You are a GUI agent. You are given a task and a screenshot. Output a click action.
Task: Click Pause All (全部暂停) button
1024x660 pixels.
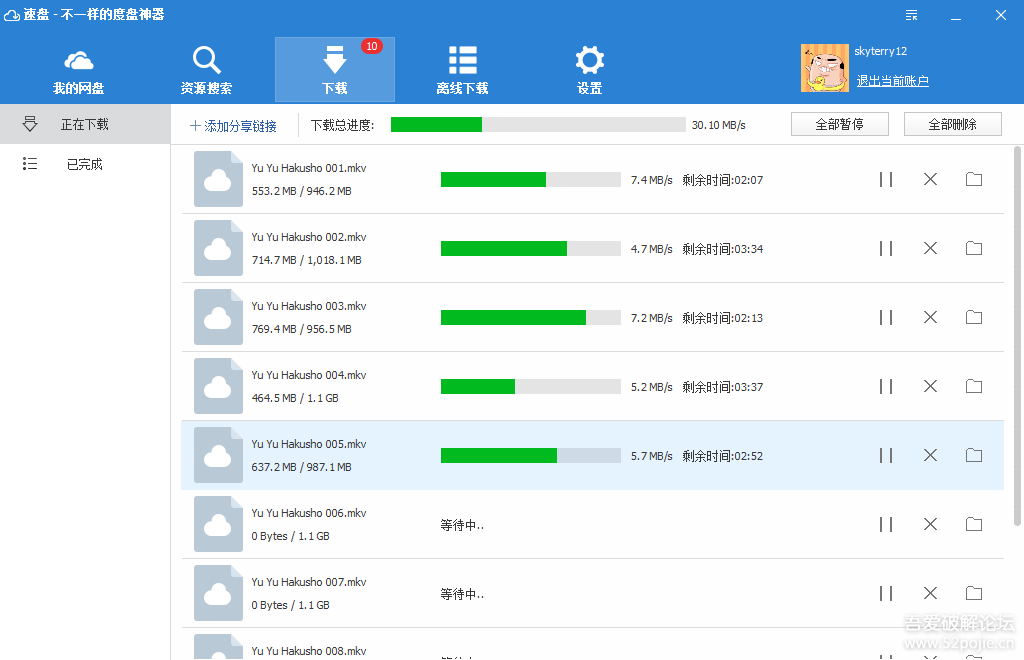(839, 124)
